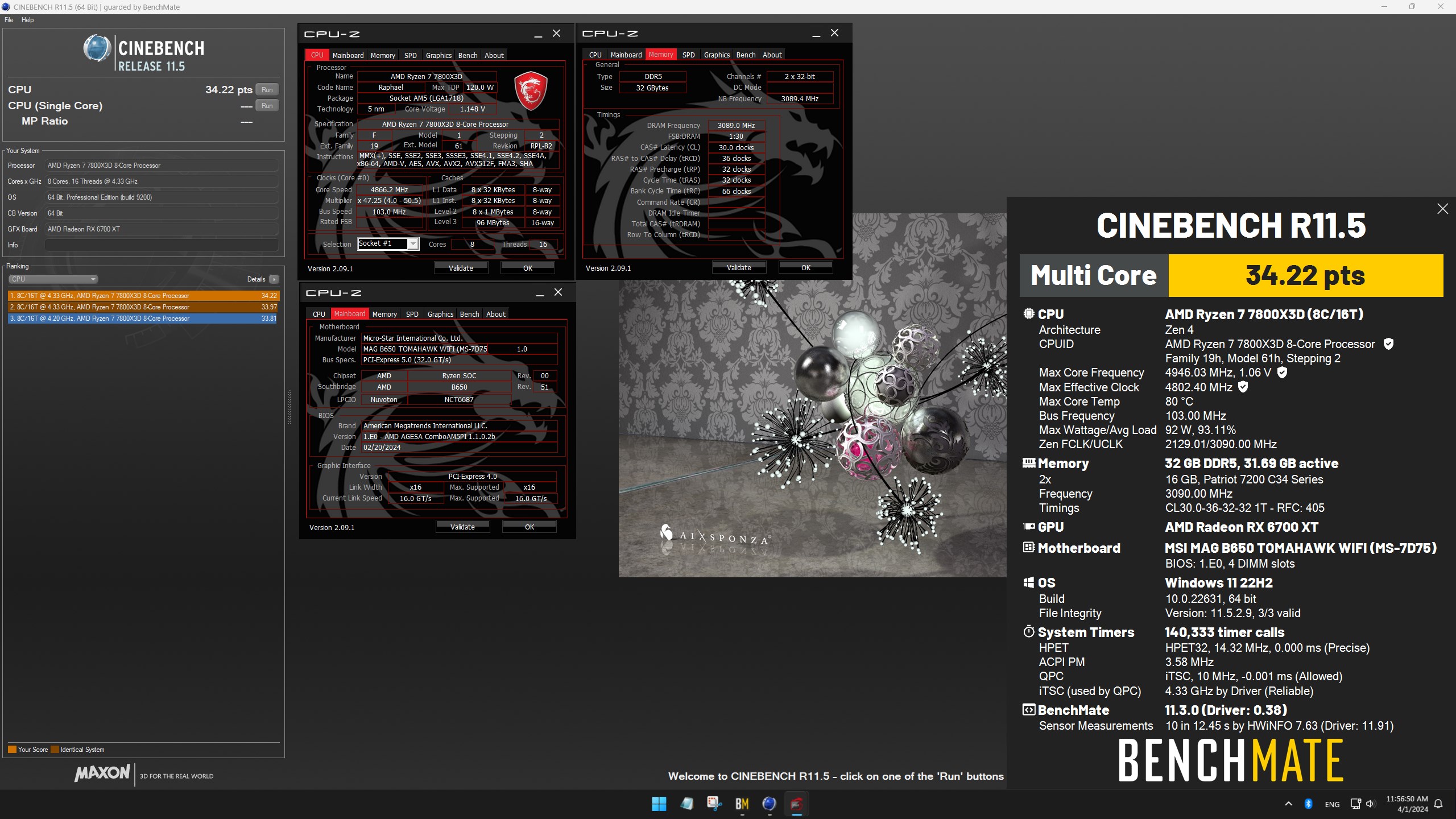Viewport: 1456px width, 819px height.
Task: Click shield icon beside Max Core Frequency
Action: tap(1282, 373)
